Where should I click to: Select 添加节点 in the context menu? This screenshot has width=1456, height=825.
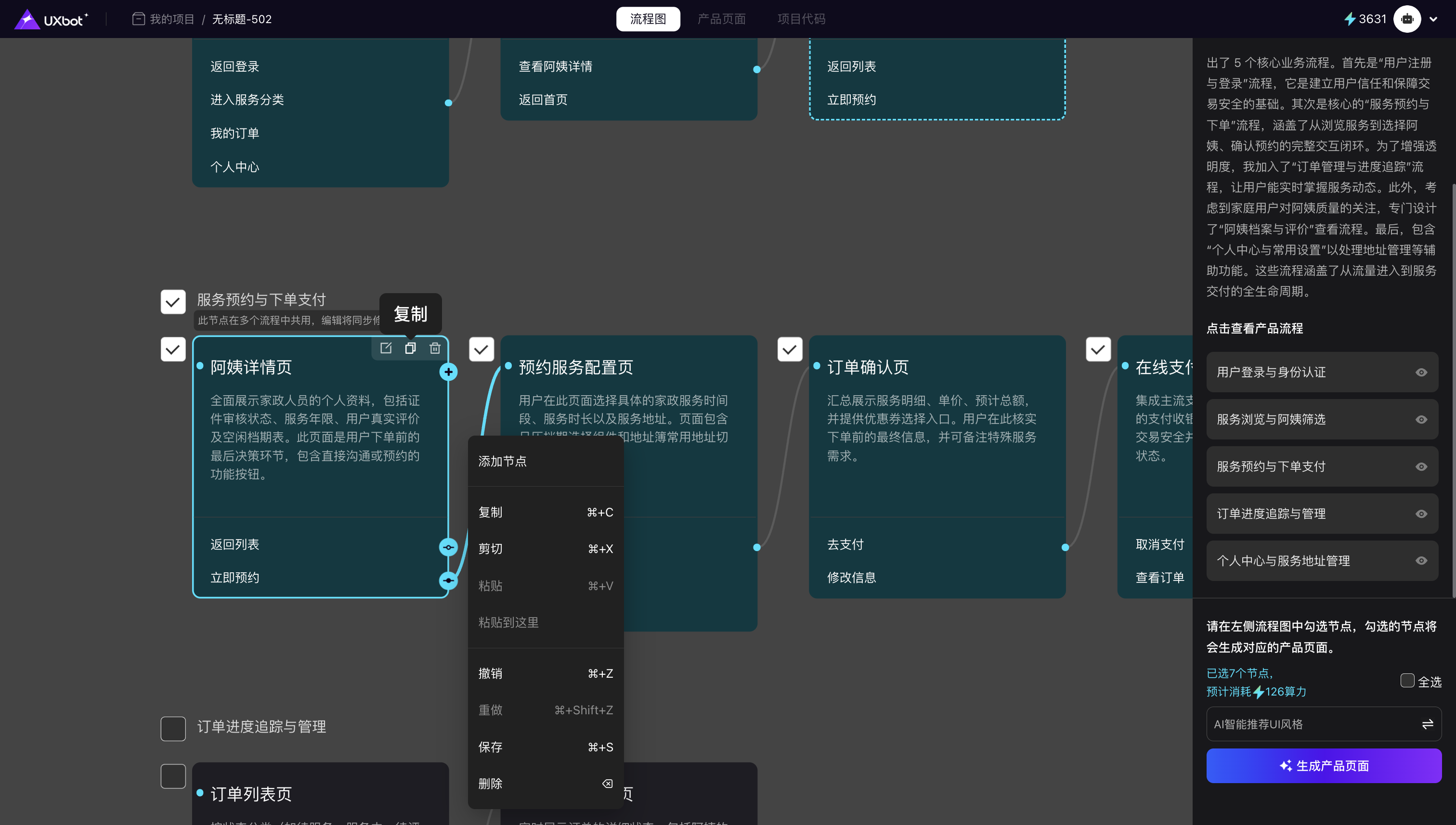[502, 461]
